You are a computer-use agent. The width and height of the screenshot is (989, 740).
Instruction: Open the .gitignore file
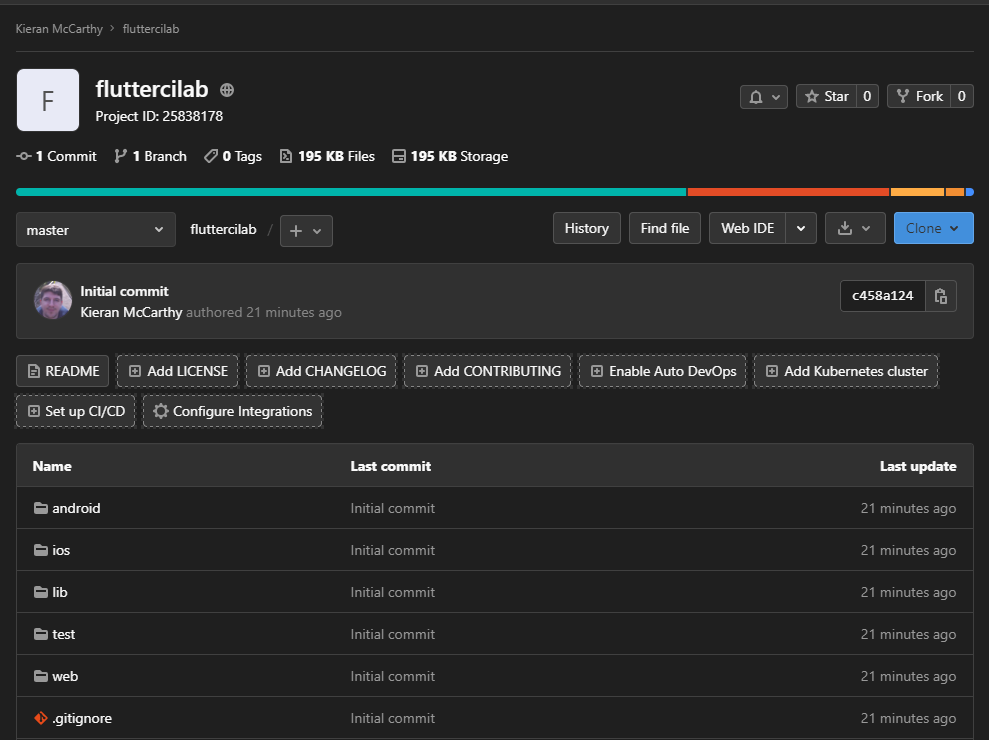pyautogui.click(x=82, y=718)
